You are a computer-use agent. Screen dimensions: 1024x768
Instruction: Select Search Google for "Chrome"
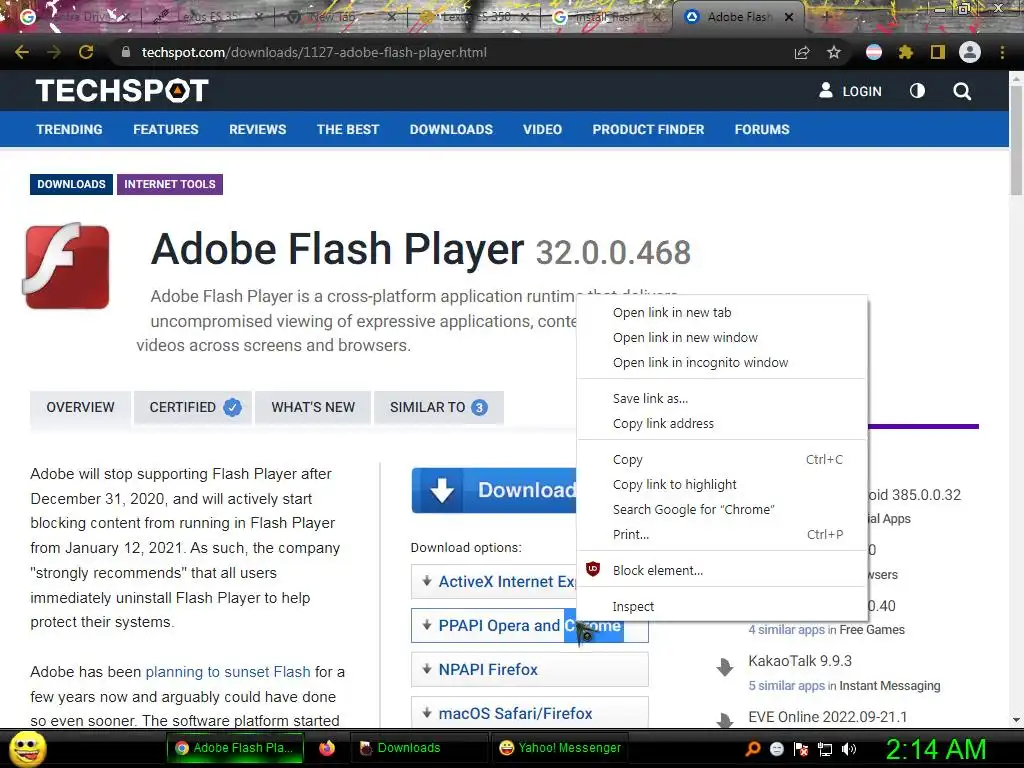pyautogui.click(x=722, y=509)
